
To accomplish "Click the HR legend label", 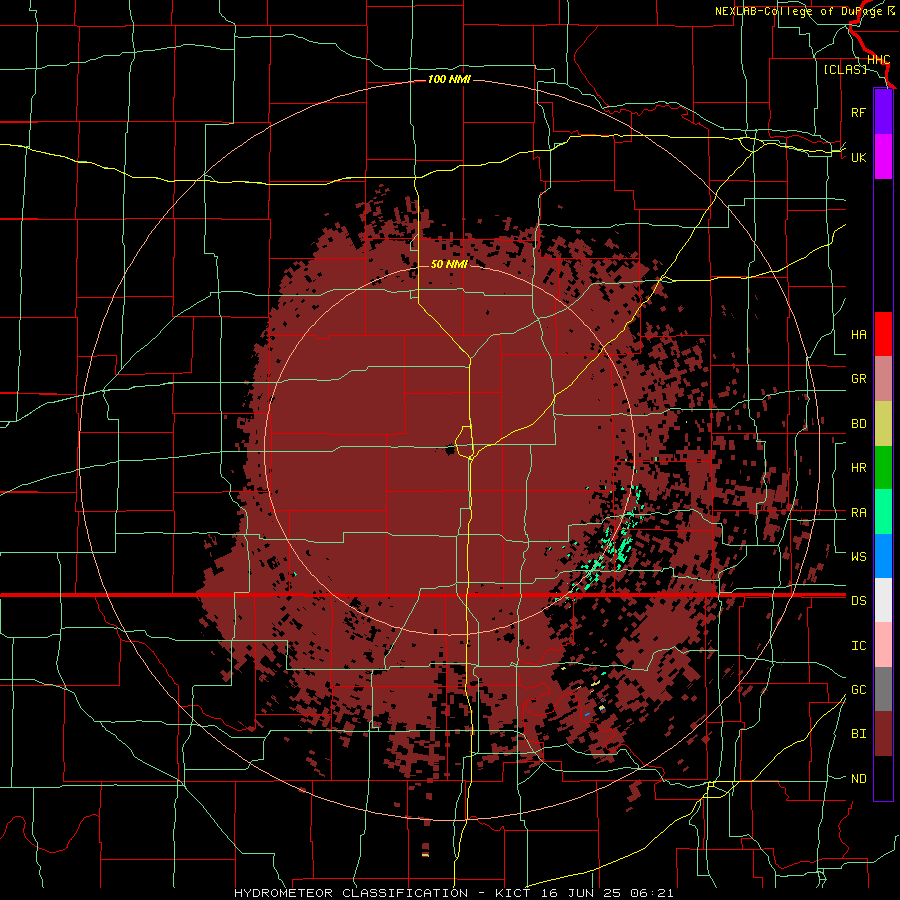I will tap(859, 468).
